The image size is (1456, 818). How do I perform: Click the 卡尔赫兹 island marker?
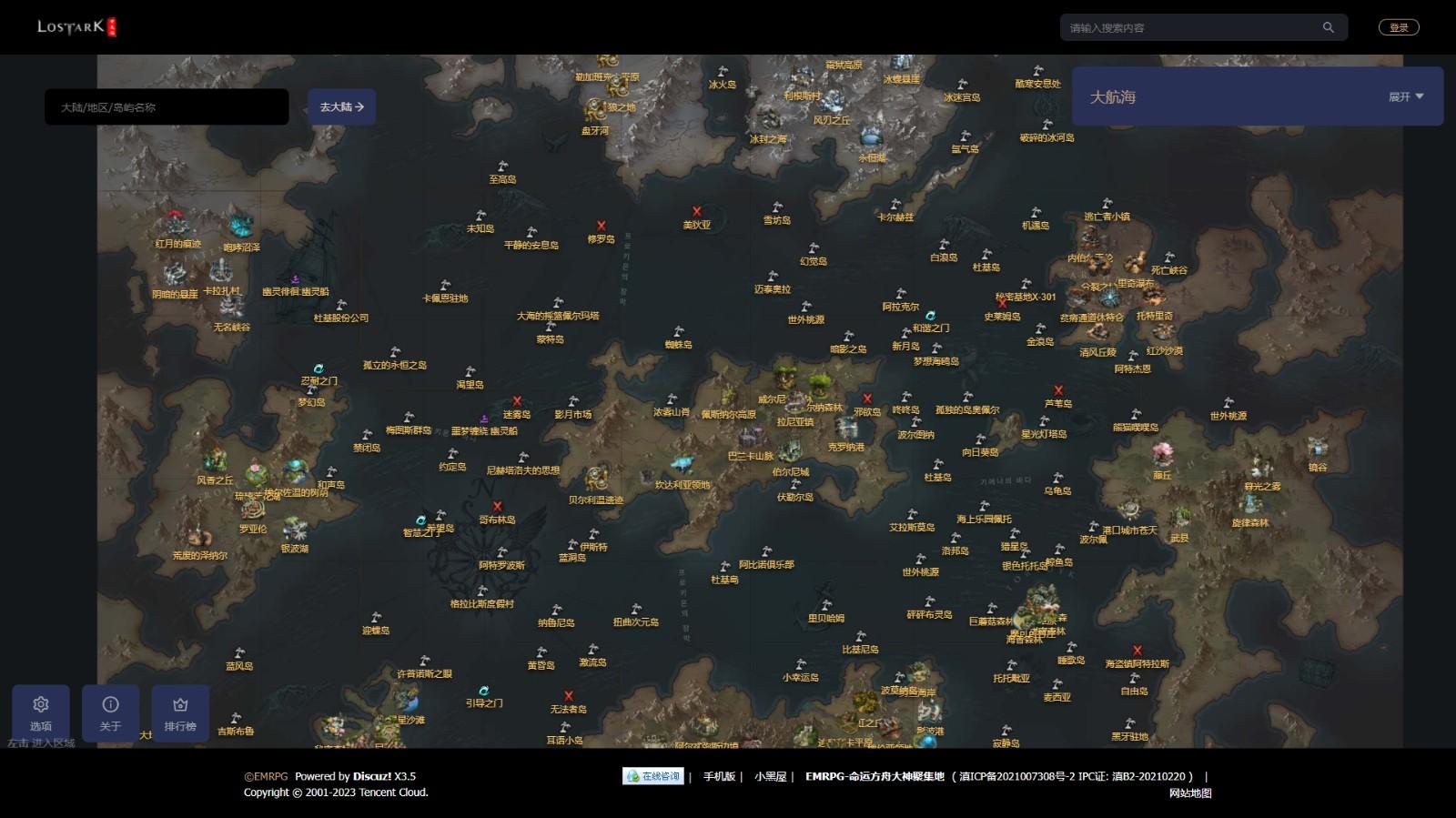(895, 205)
